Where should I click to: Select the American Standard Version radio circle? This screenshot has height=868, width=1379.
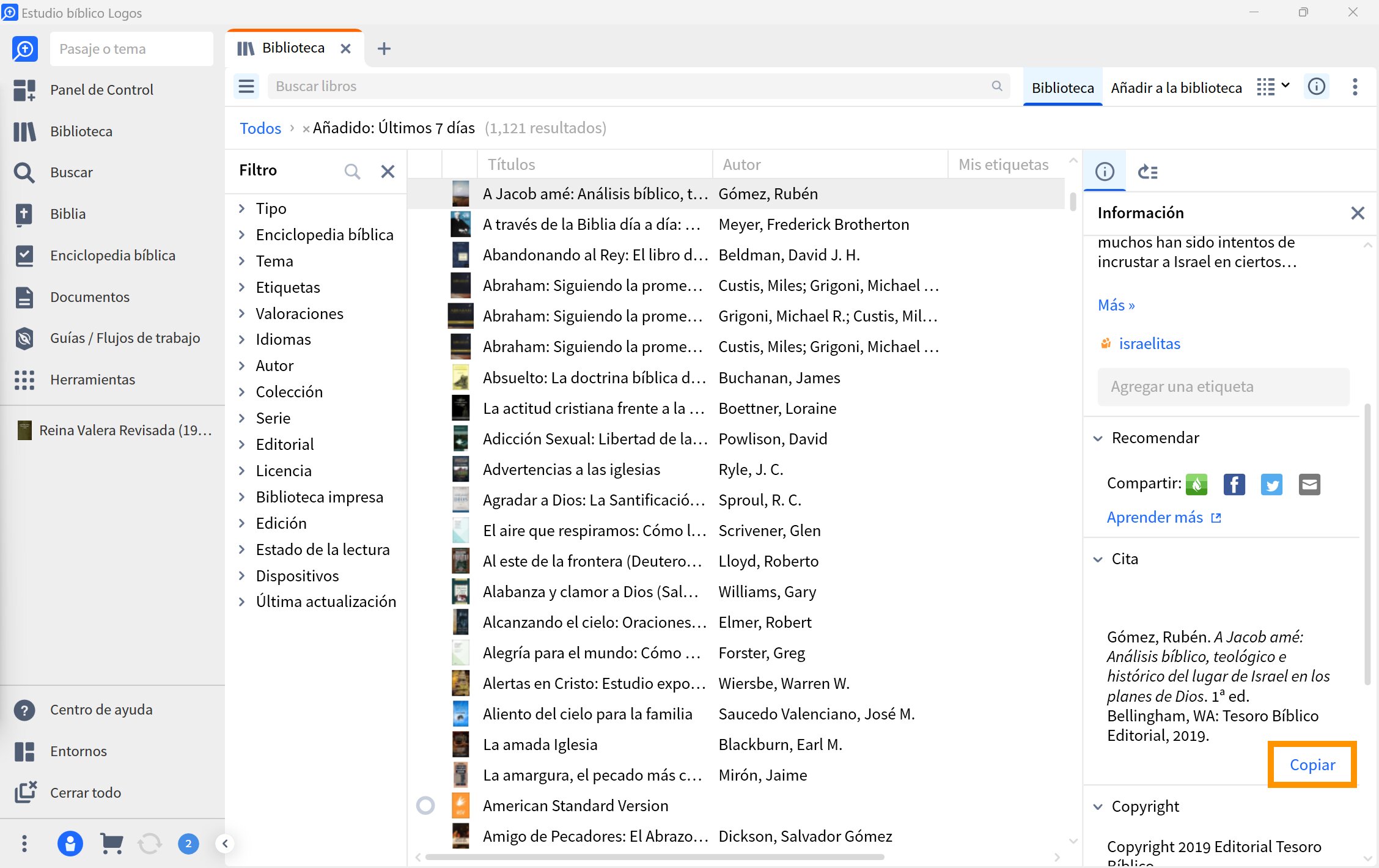coord(425,806)
